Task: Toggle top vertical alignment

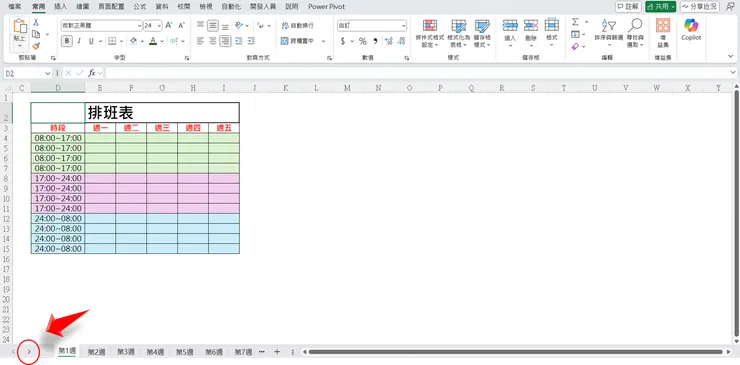Action: (200, 25)
